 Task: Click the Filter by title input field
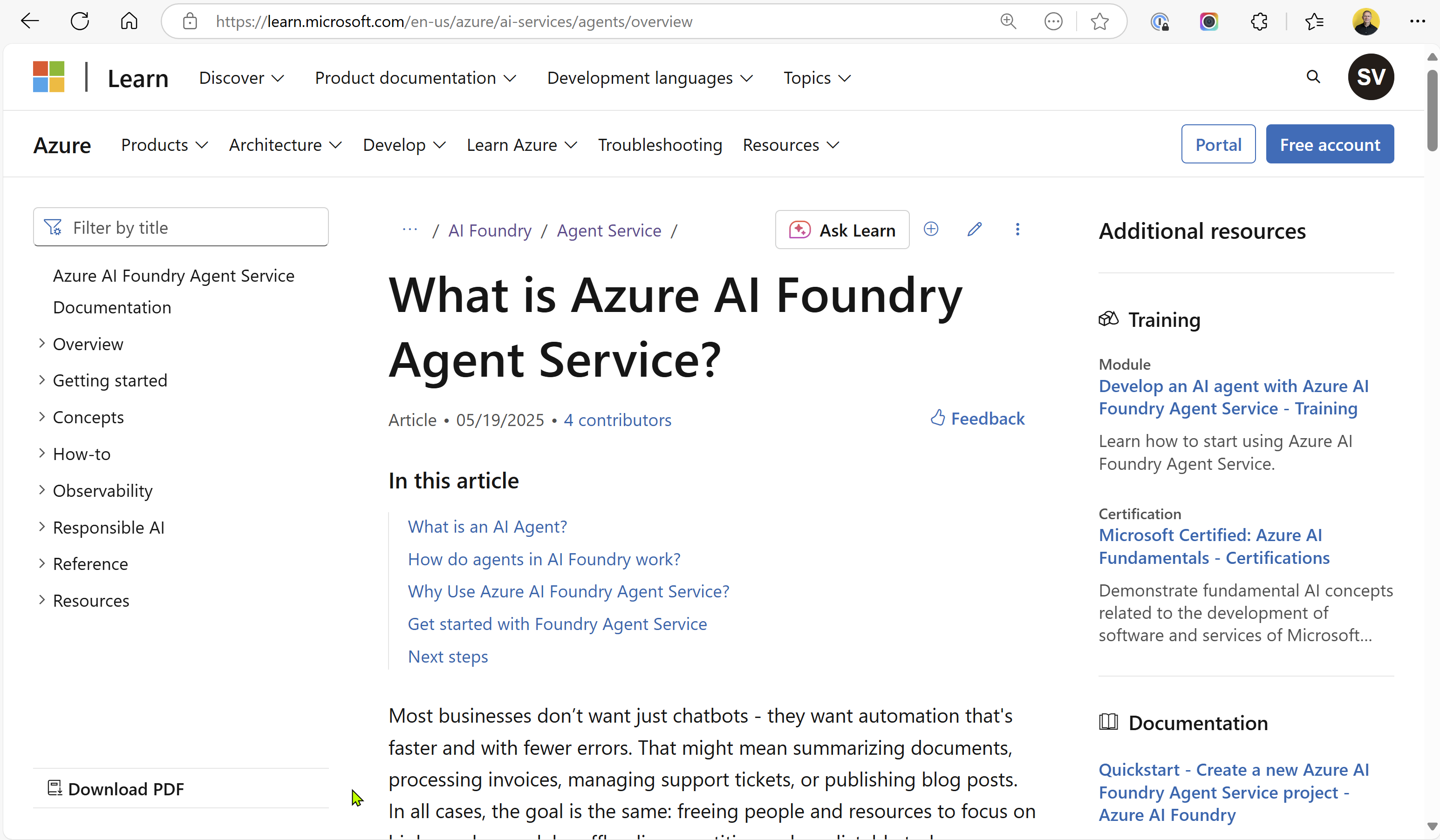[181, 227]
